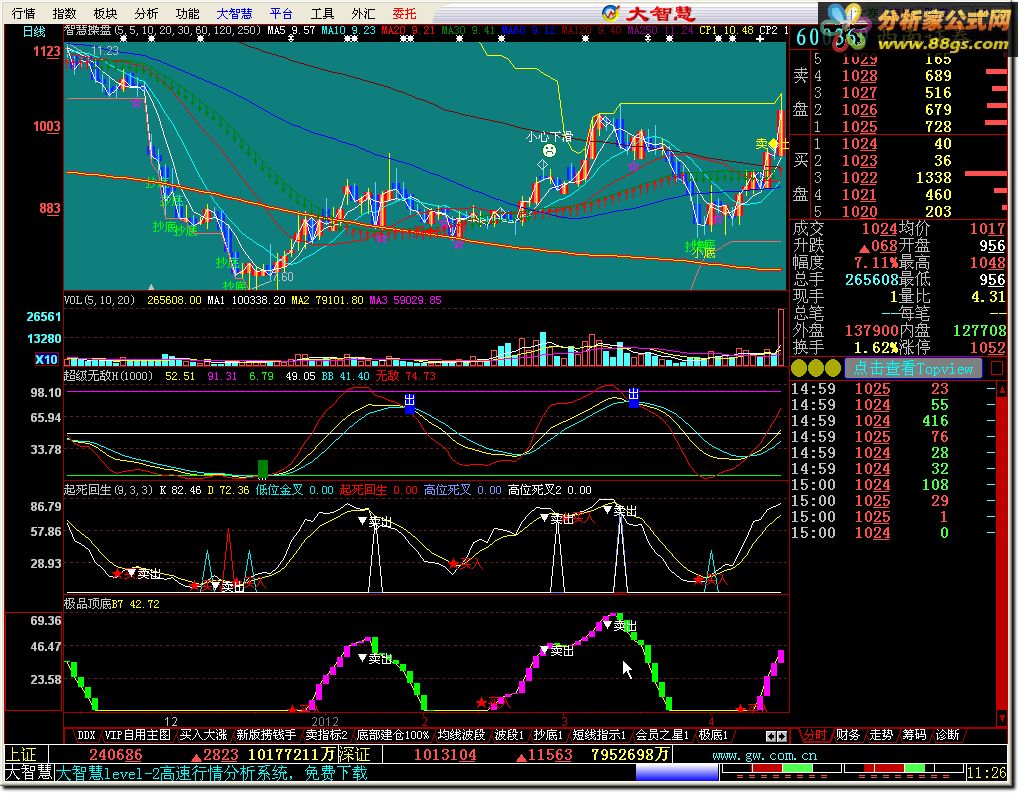
Task: Click the 量比 4.31 value
Action: click(x=988, y=297)
